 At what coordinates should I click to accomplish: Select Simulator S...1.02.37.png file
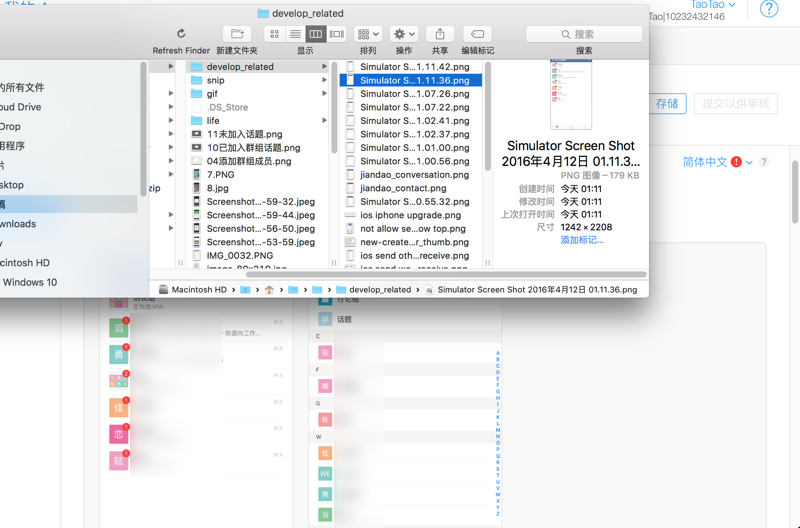[x=411, y=134]
